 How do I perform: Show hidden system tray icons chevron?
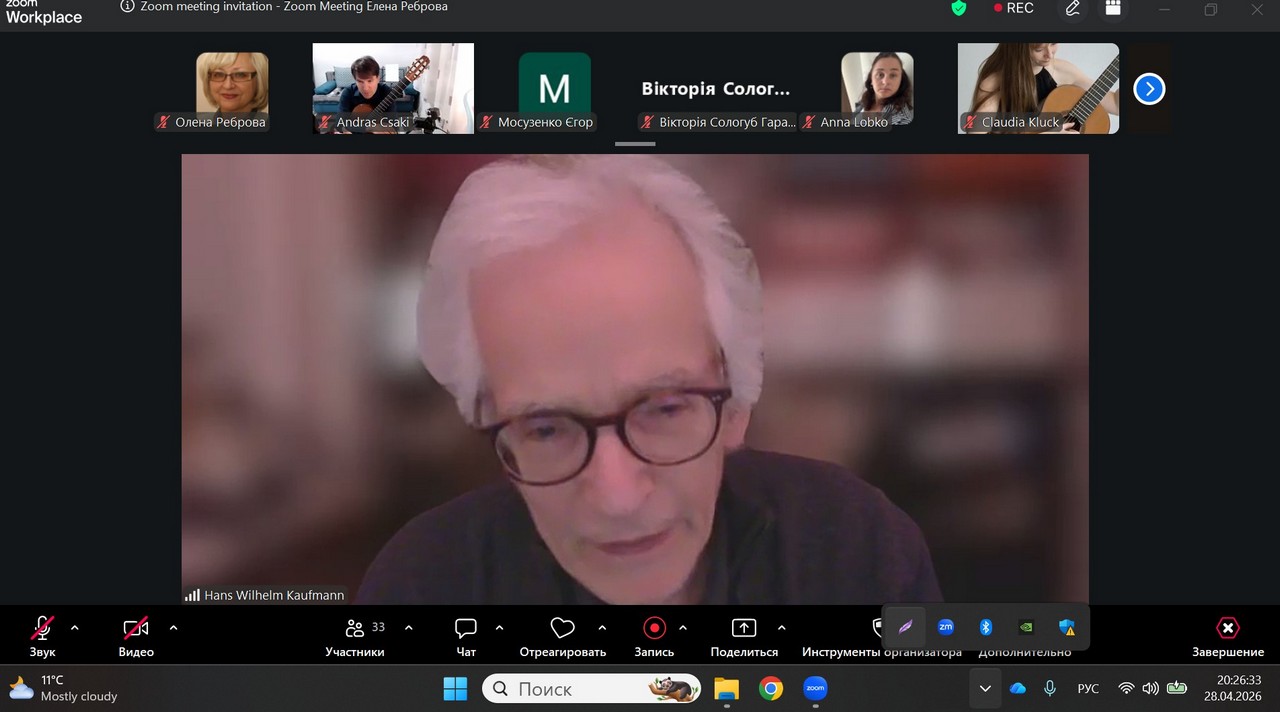coord(985,688)
